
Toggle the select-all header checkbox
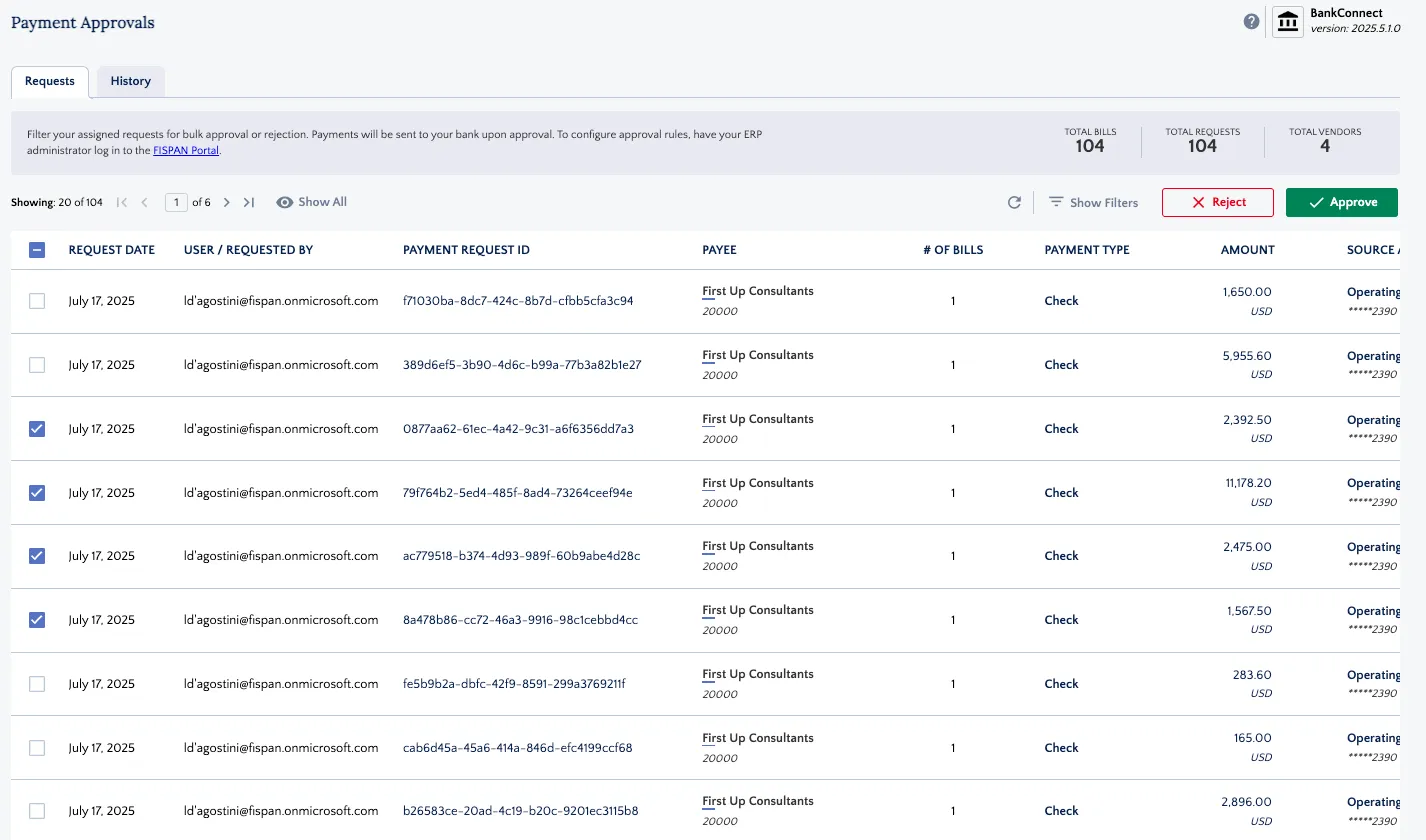pos(37,250)
